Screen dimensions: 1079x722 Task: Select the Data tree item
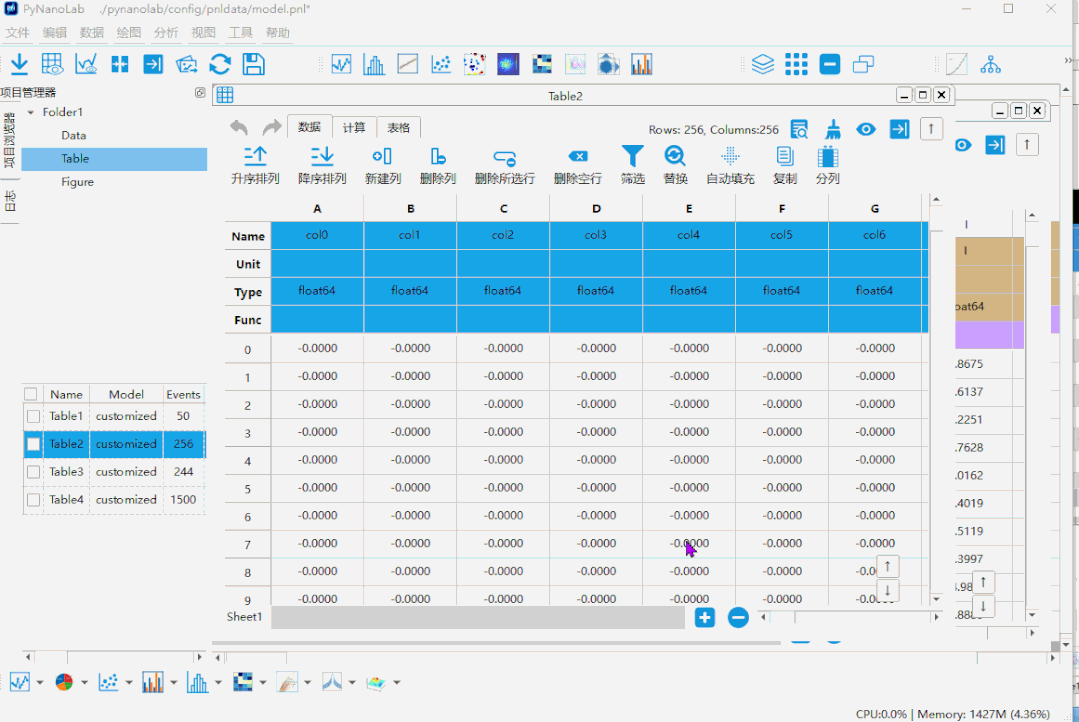[74, 135]
